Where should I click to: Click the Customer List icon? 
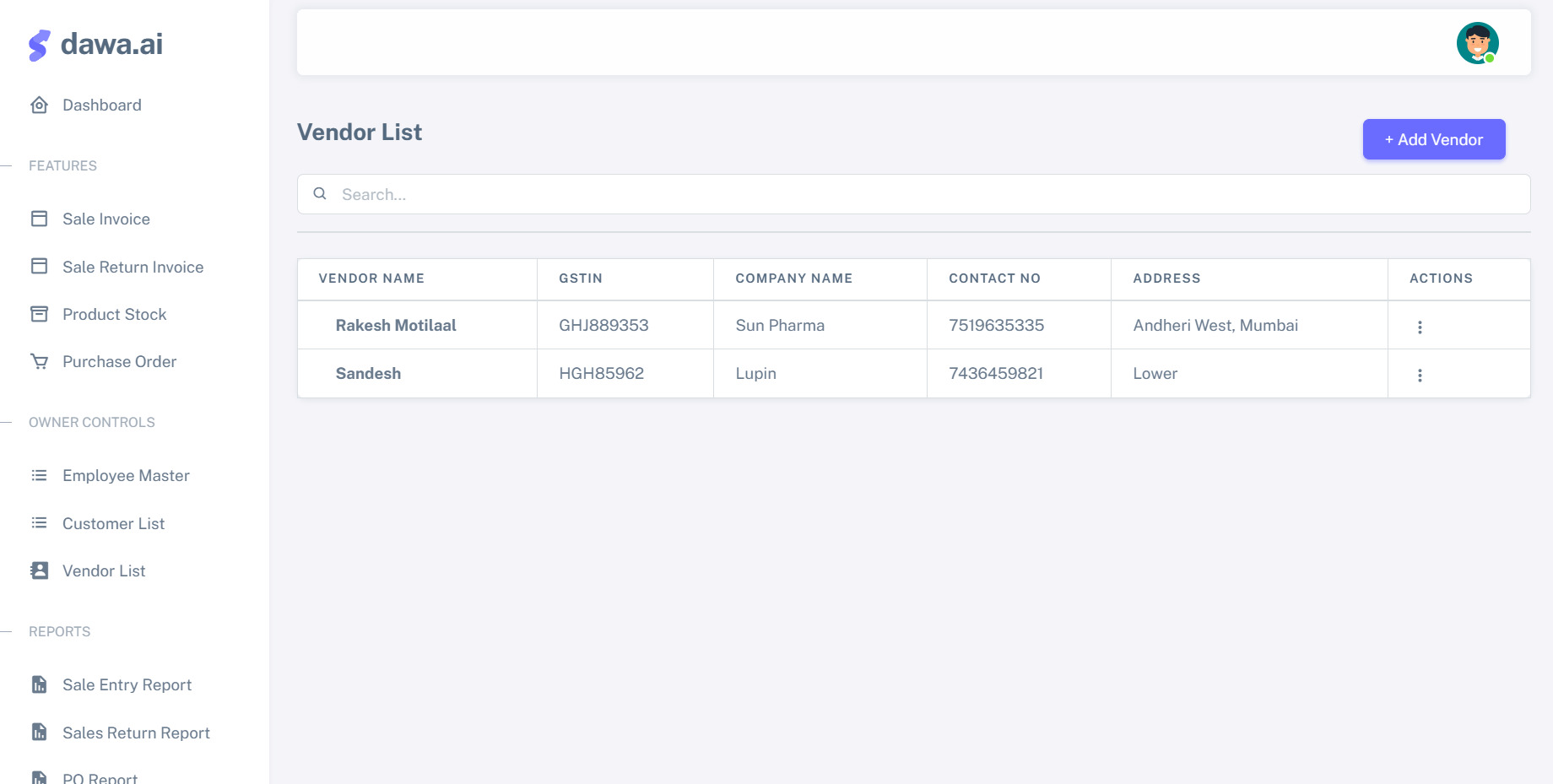point(39,523)
